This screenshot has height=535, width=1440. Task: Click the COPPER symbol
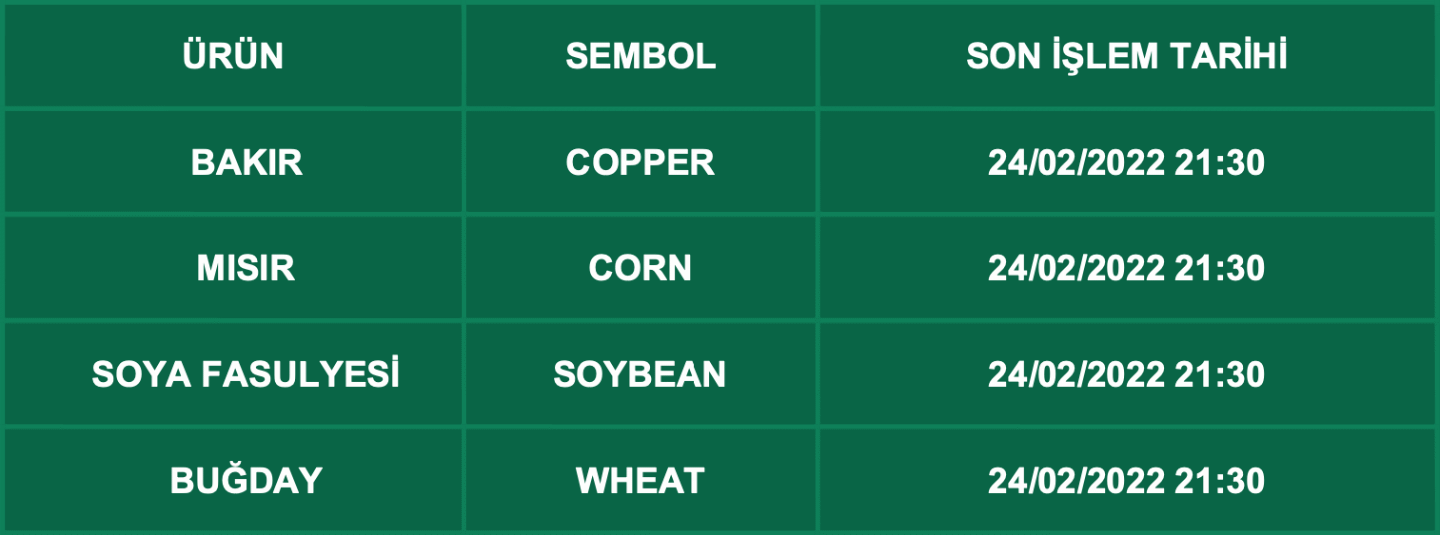[x=641, y=163]
